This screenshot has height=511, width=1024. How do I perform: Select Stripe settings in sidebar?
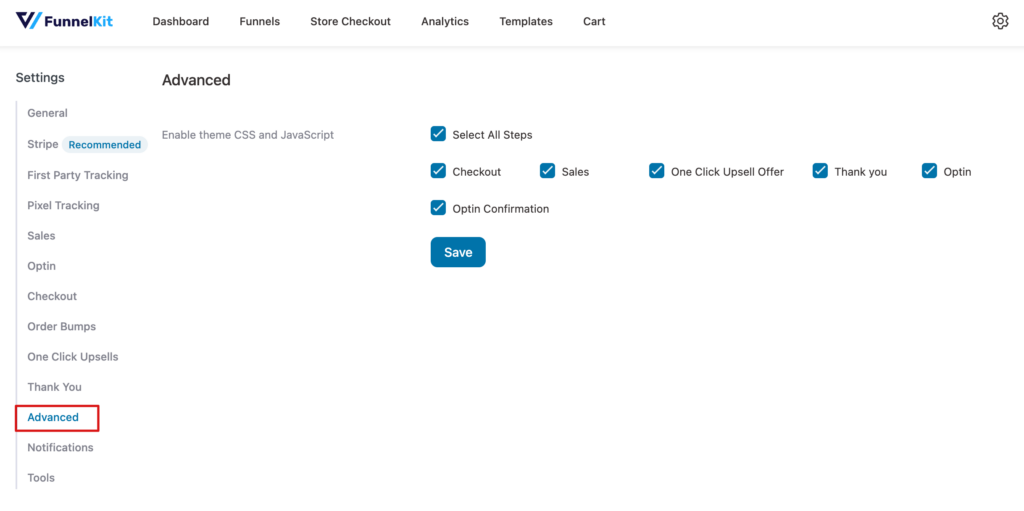[42, 144]
